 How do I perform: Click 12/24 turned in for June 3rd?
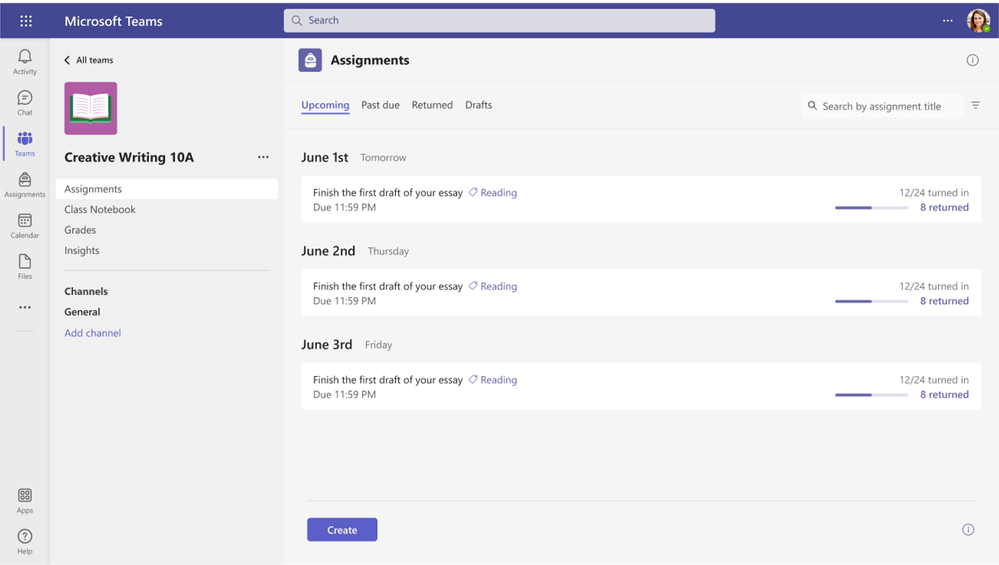(934, 380)
